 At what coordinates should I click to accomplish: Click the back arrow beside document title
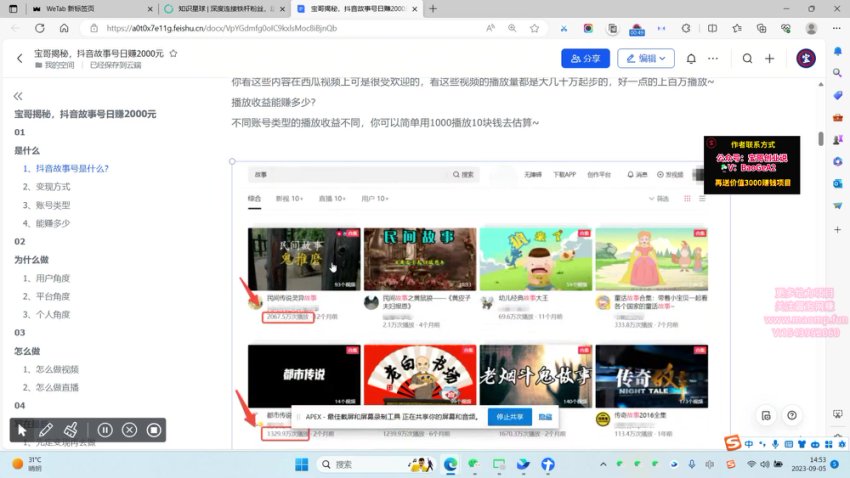tap(19, 59)
